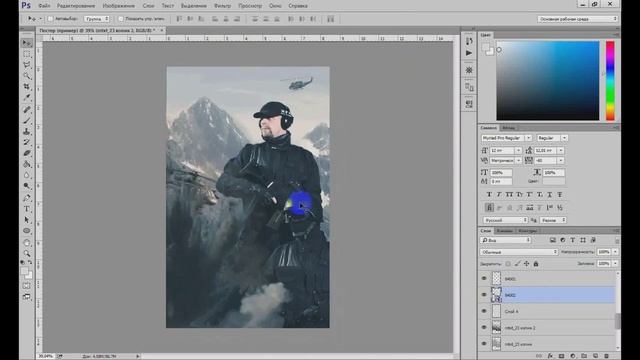Open the Группа auto-select dropdown
Viewport: 640px width, 360px height.
pyautogui.click(x=97, y=19)
